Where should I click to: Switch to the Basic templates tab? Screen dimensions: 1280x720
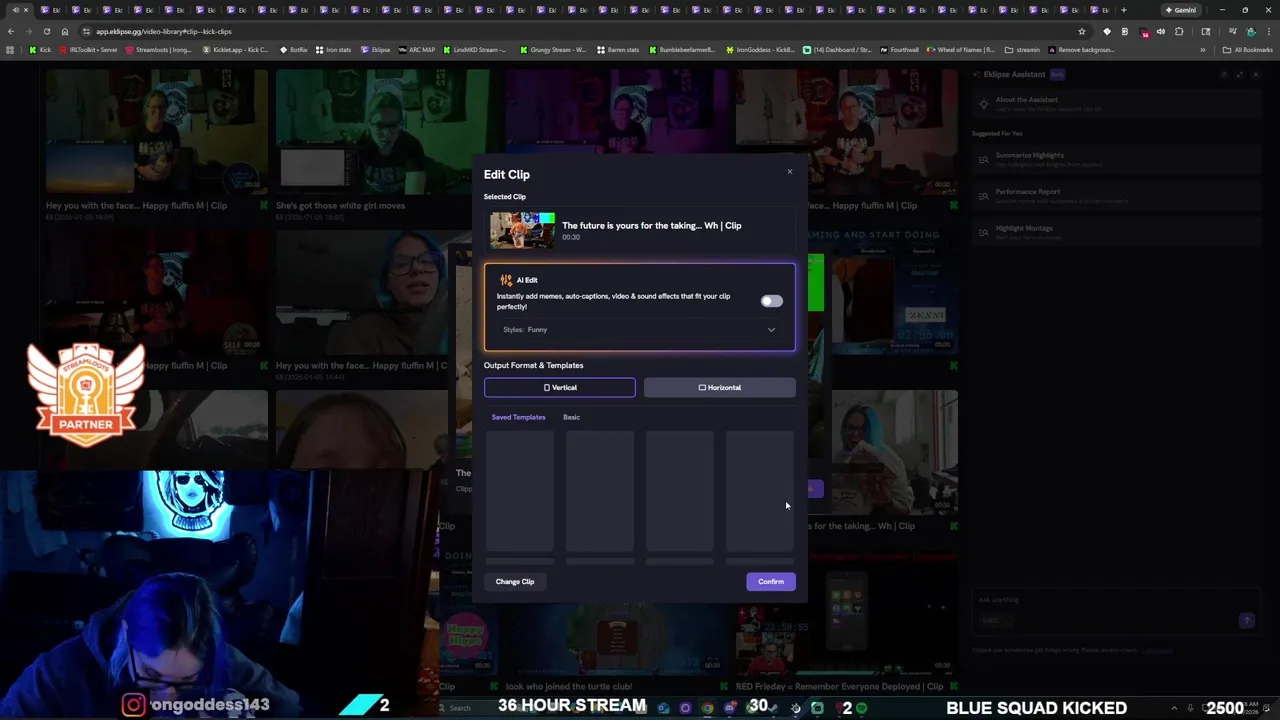click(571, 417)
